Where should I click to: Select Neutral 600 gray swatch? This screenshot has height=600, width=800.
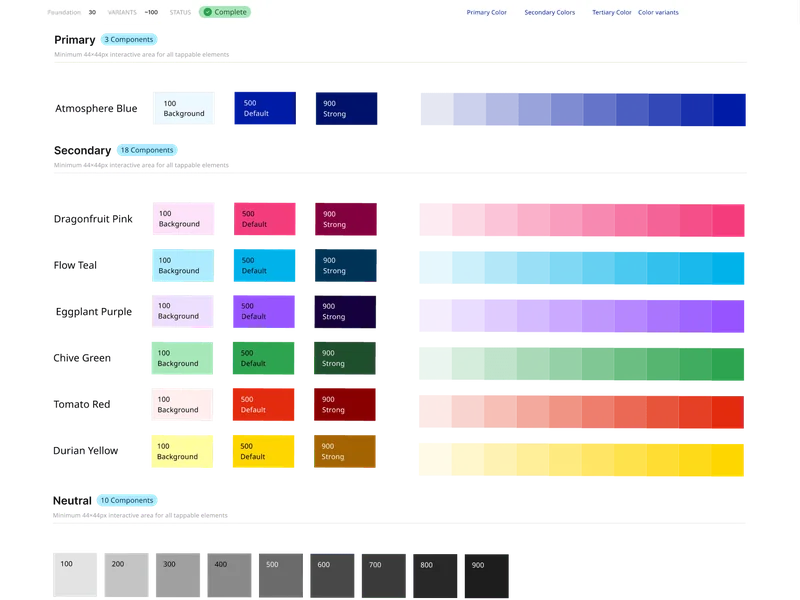pos(332,576)
